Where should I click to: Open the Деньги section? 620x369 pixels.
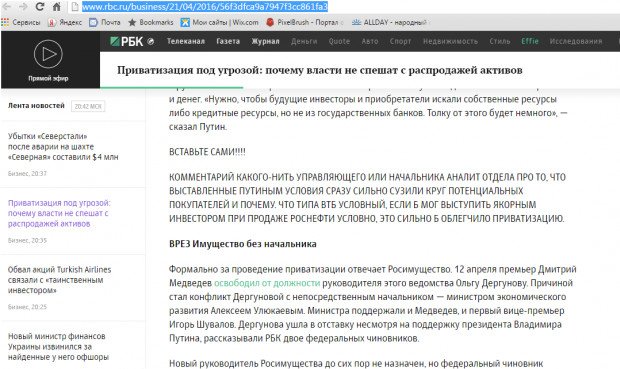coord(304,41)
